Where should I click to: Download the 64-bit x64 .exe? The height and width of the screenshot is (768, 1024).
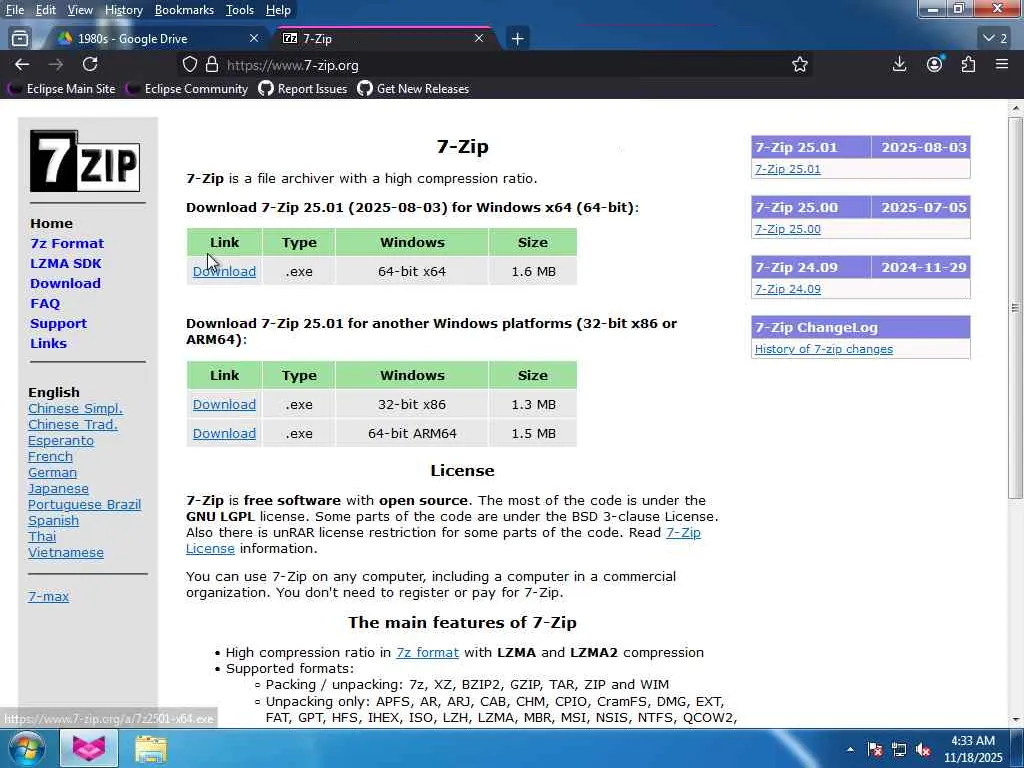(224, 272)
